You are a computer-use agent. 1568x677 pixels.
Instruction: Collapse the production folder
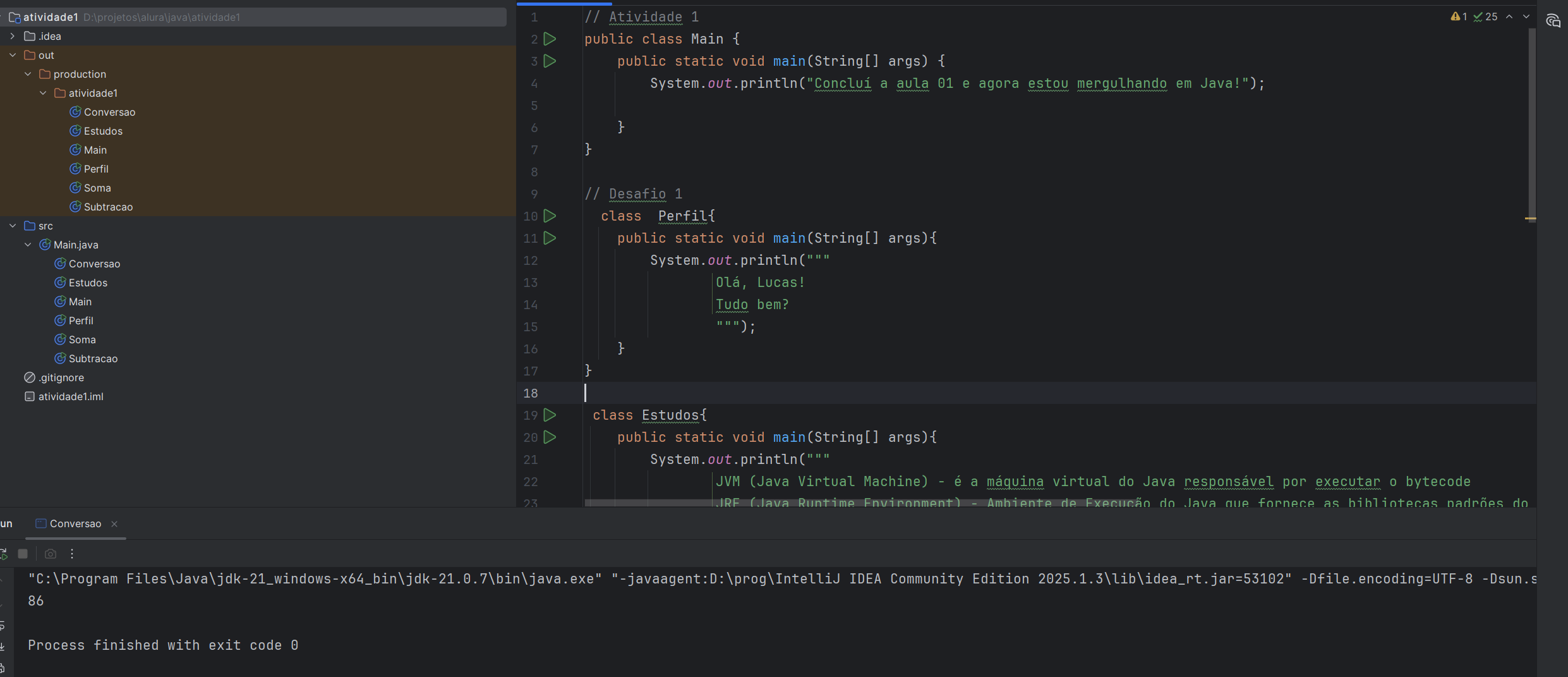tap(28, 75)
